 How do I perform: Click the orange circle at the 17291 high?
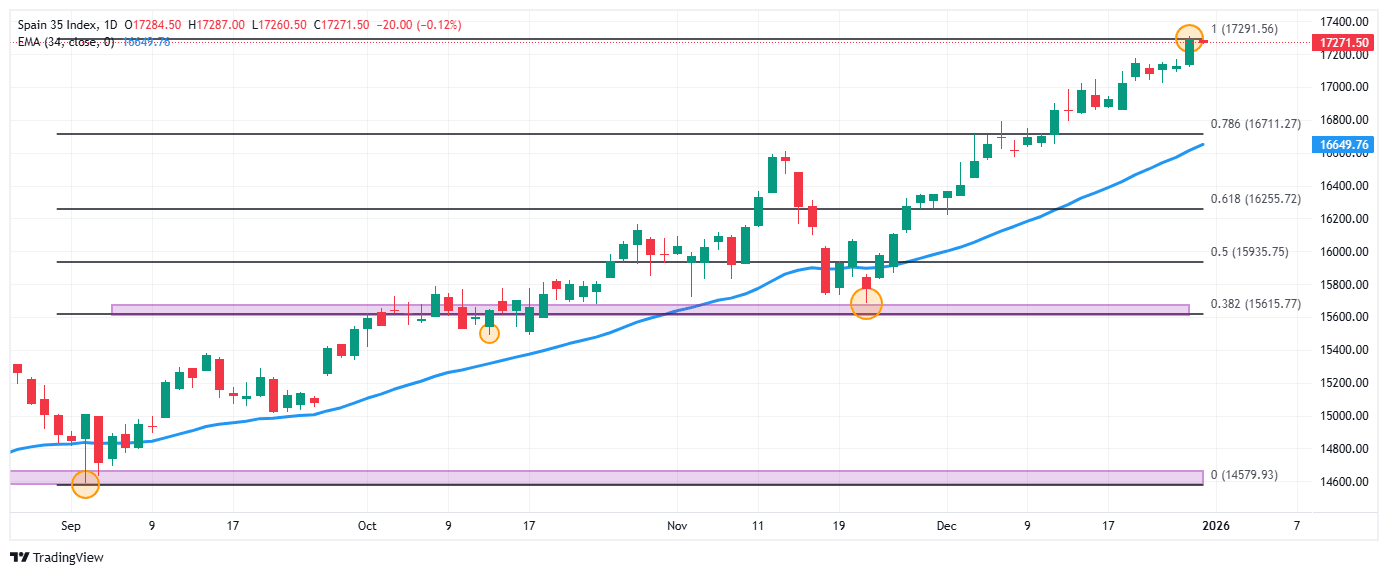coord(1188,38)
